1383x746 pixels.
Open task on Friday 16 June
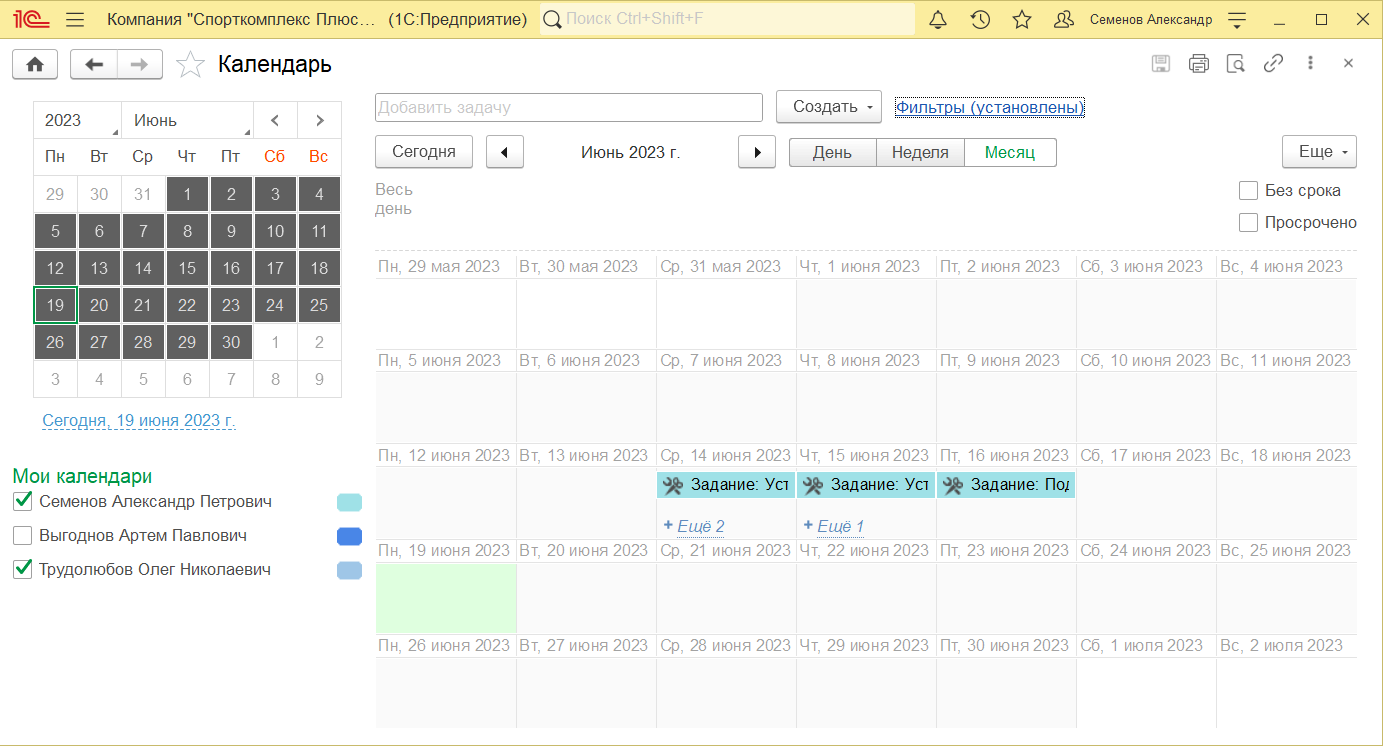point(1006,485)
